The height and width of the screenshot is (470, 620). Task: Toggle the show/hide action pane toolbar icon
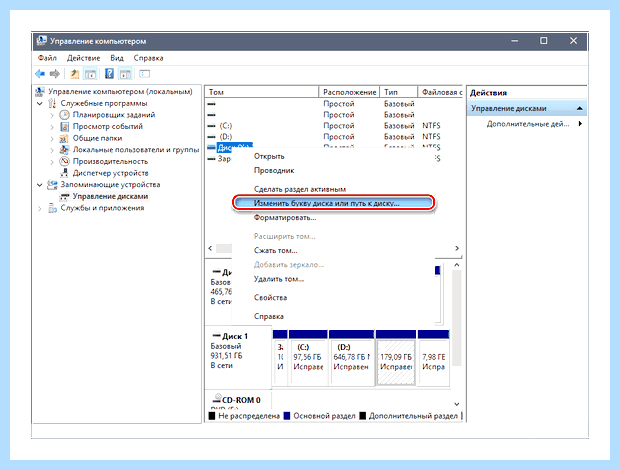pos(125,74)
